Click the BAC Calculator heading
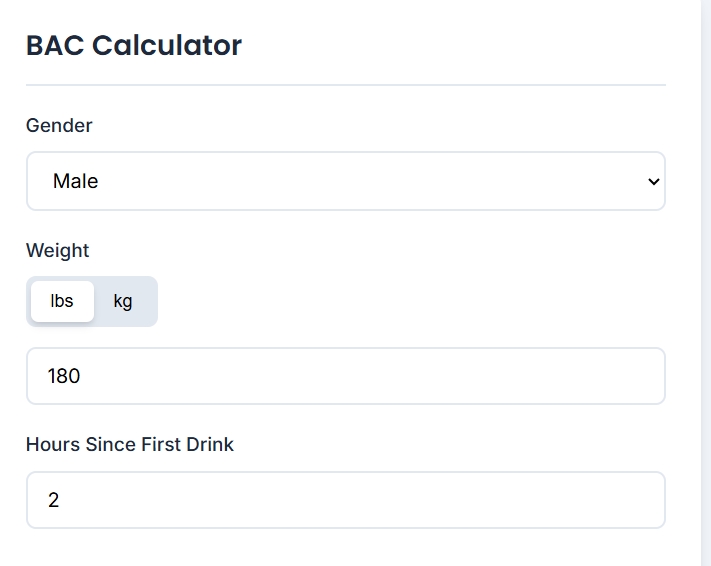The image size is (711, 566). [134, 45]
